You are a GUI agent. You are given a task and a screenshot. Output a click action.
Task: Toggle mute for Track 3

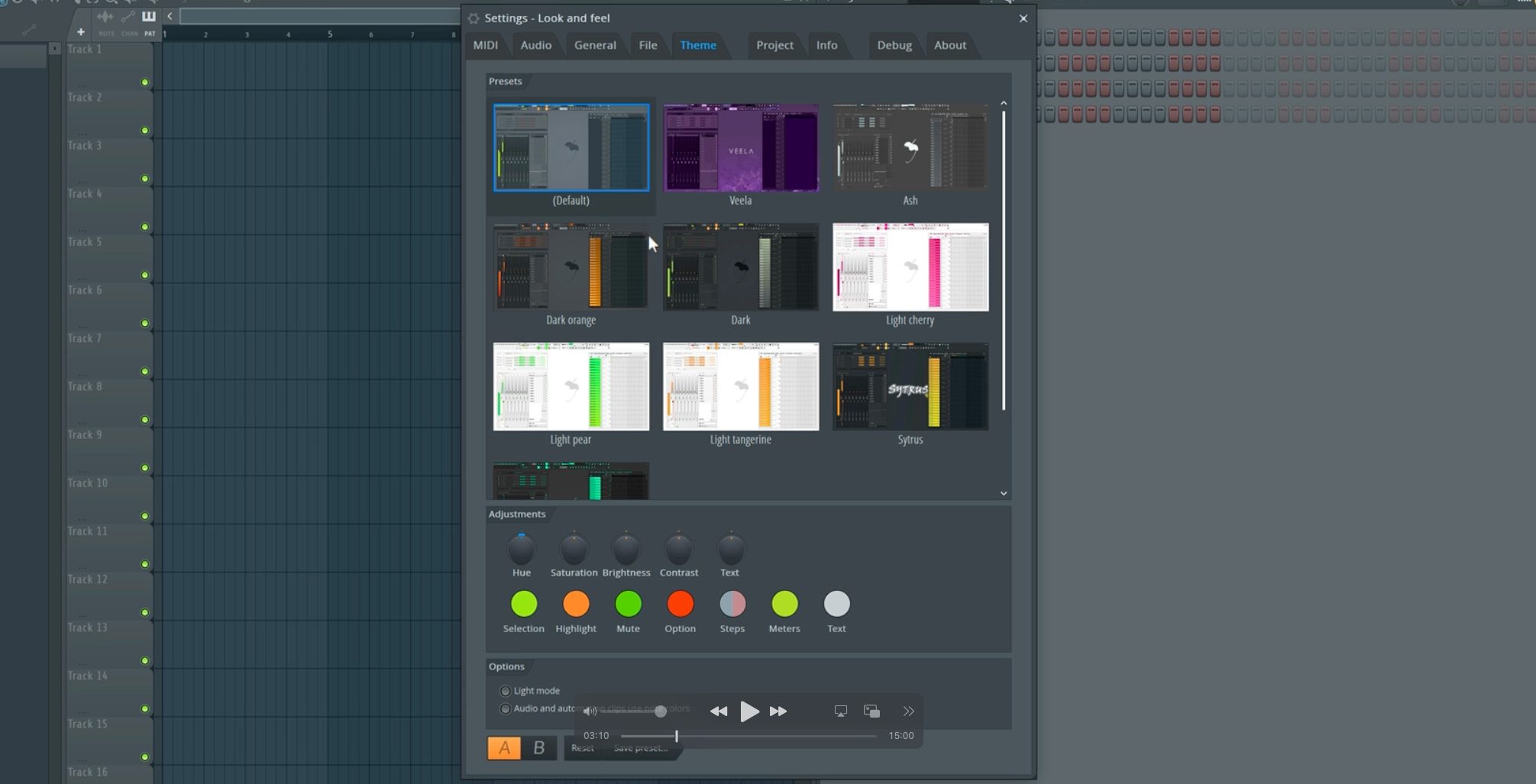[x=144, y=179]
